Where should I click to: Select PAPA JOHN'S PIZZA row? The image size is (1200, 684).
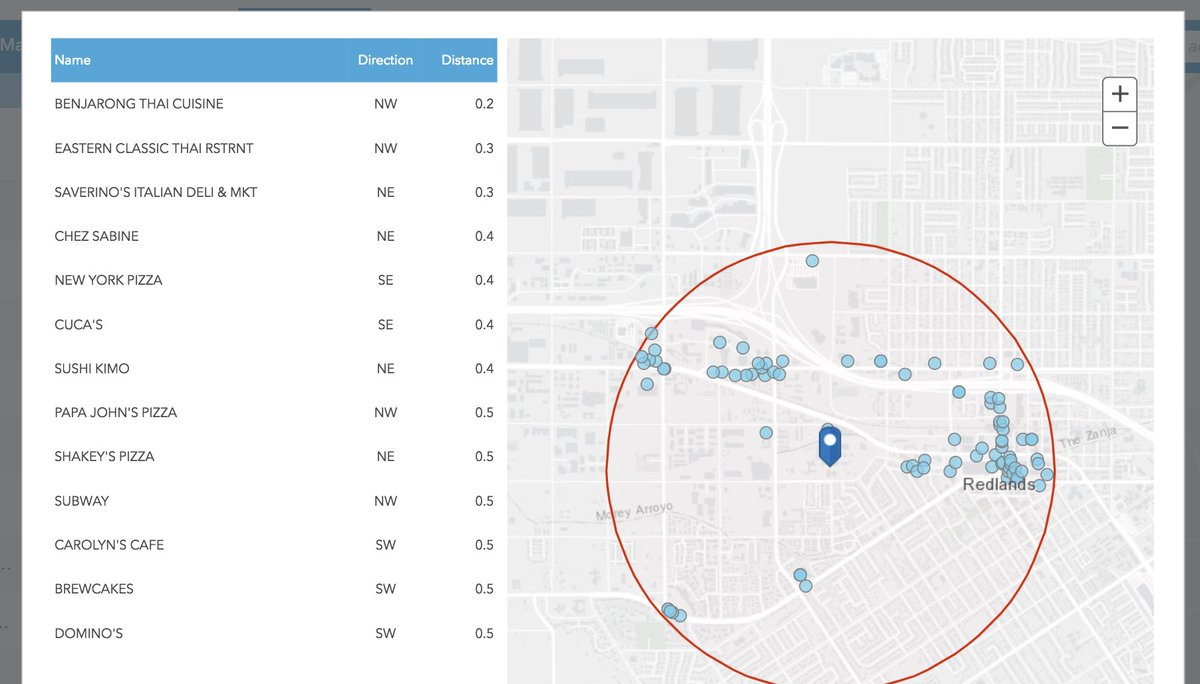tap(274, 412)
